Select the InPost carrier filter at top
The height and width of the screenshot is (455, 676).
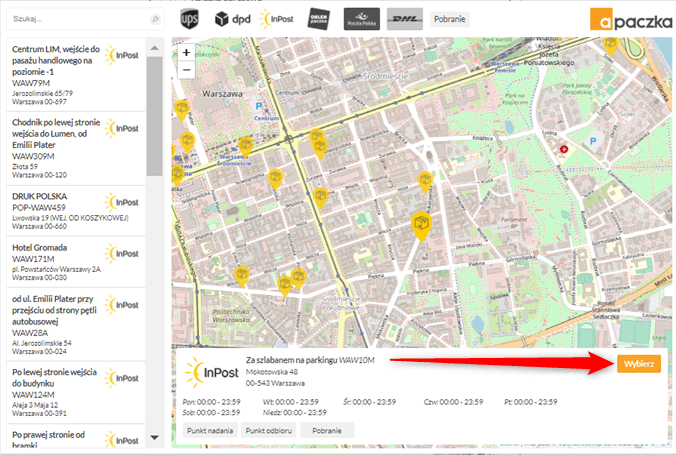point(276,18)
